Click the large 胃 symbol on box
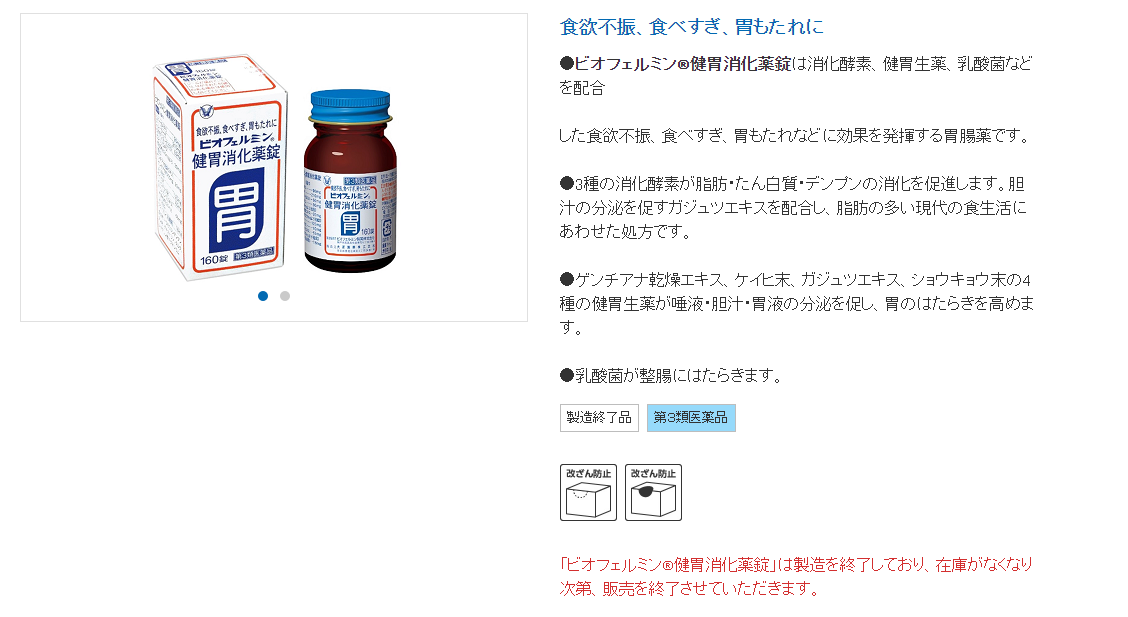This screenshot has height=617, width=1128. pos(237,211)
